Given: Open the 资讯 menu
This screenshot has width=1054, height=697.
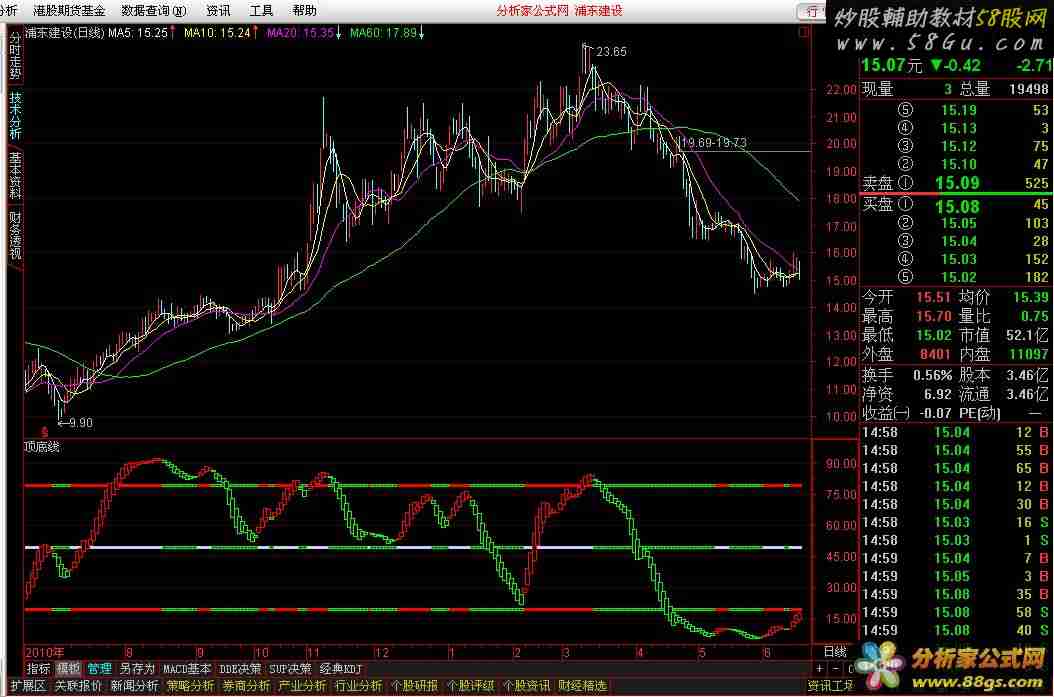Looking at the screenshot, I should point(218,11).
